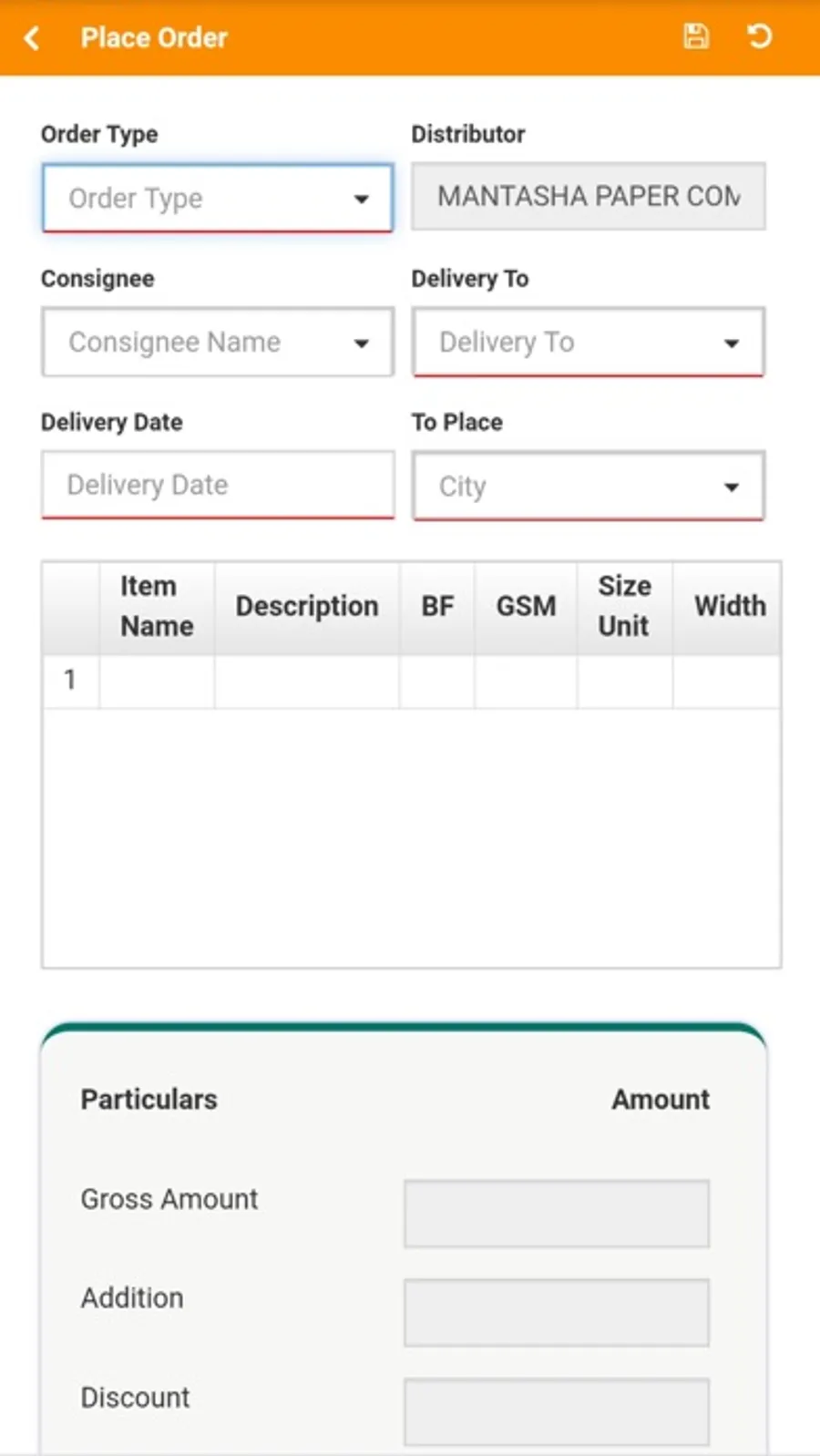Select row 1 number cell in table
The image size is (820, 1456).
[x=71, y=681]
